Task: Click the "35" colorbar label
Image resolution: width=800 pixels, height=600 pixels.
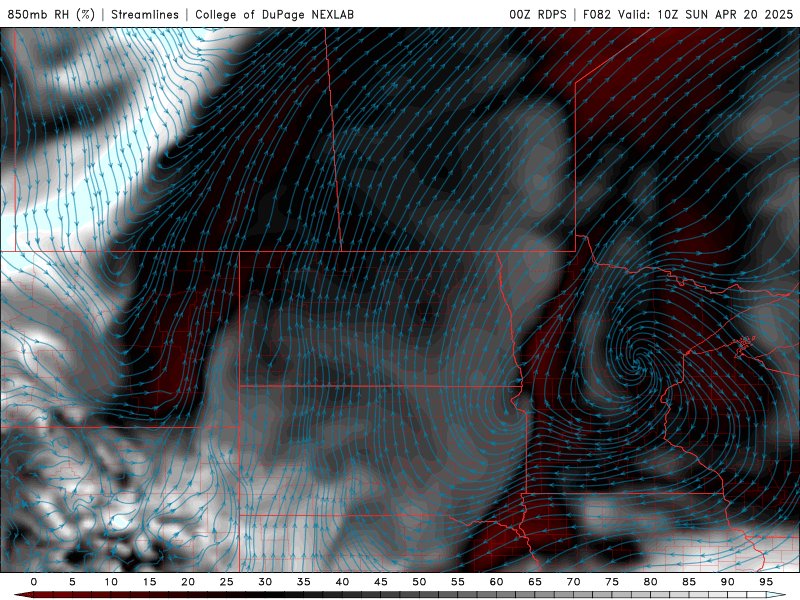Action: pyautogui.click(x=304, y=582)
